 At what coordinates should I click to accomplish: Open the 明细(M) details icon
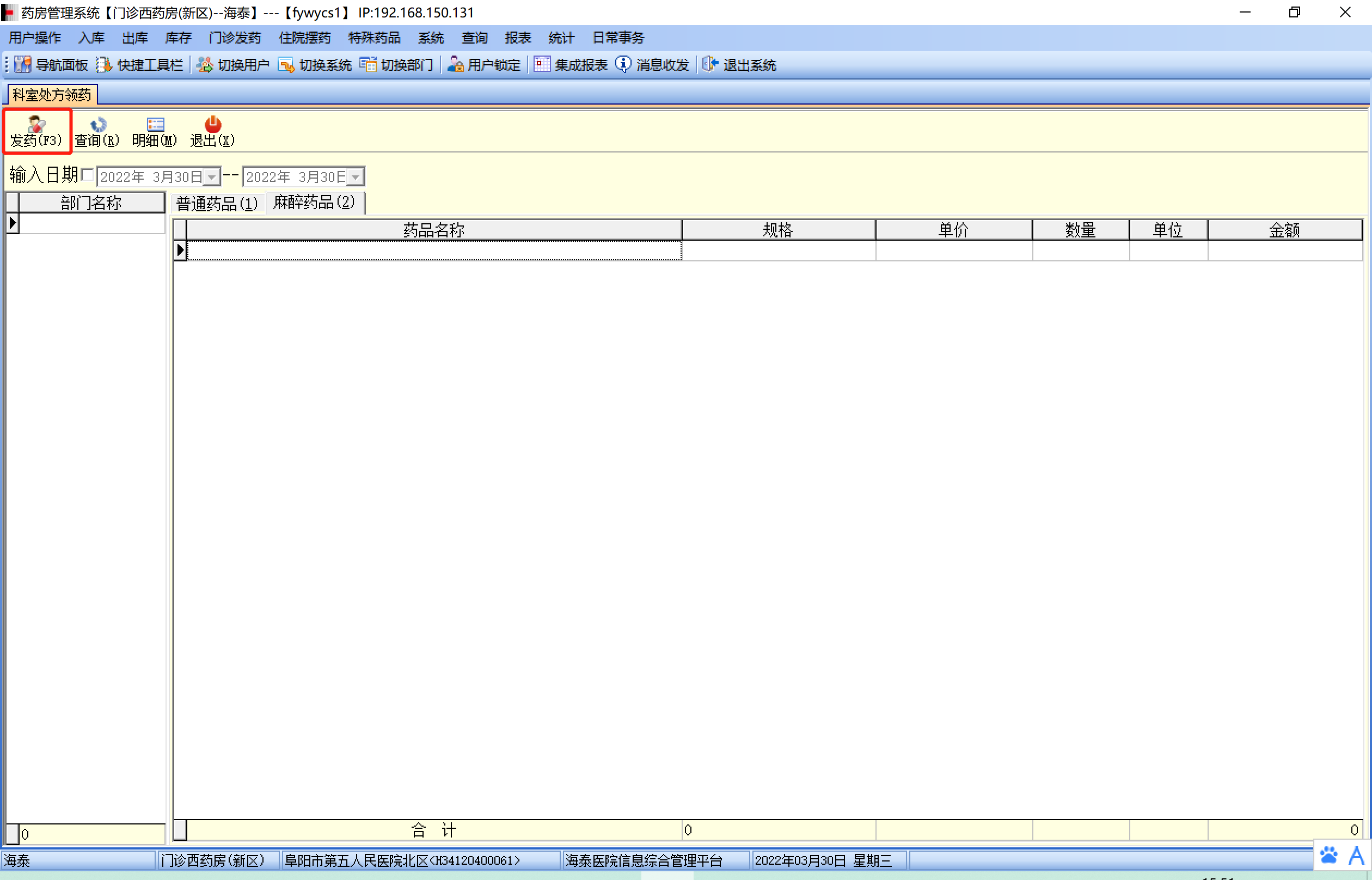coord(155,125)
